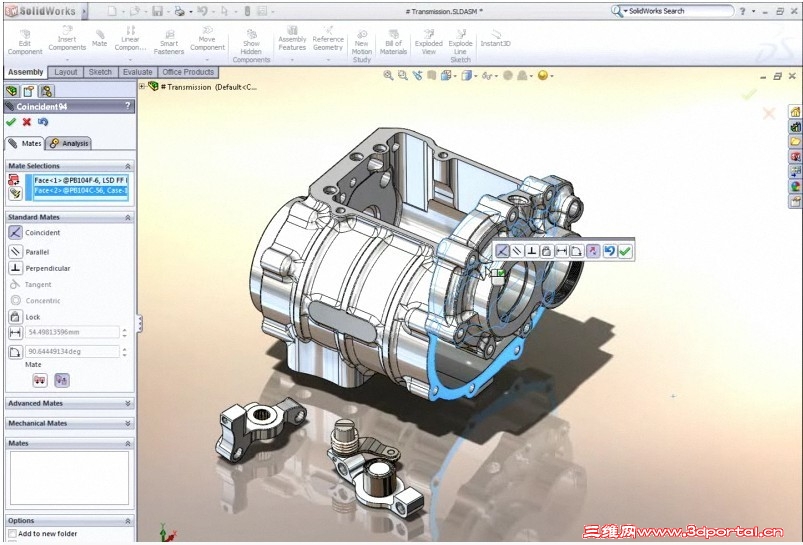The image size is (803, 545).
Task: Select the Mates tab in PropertyManager
Action: click(x=25, y=143)
